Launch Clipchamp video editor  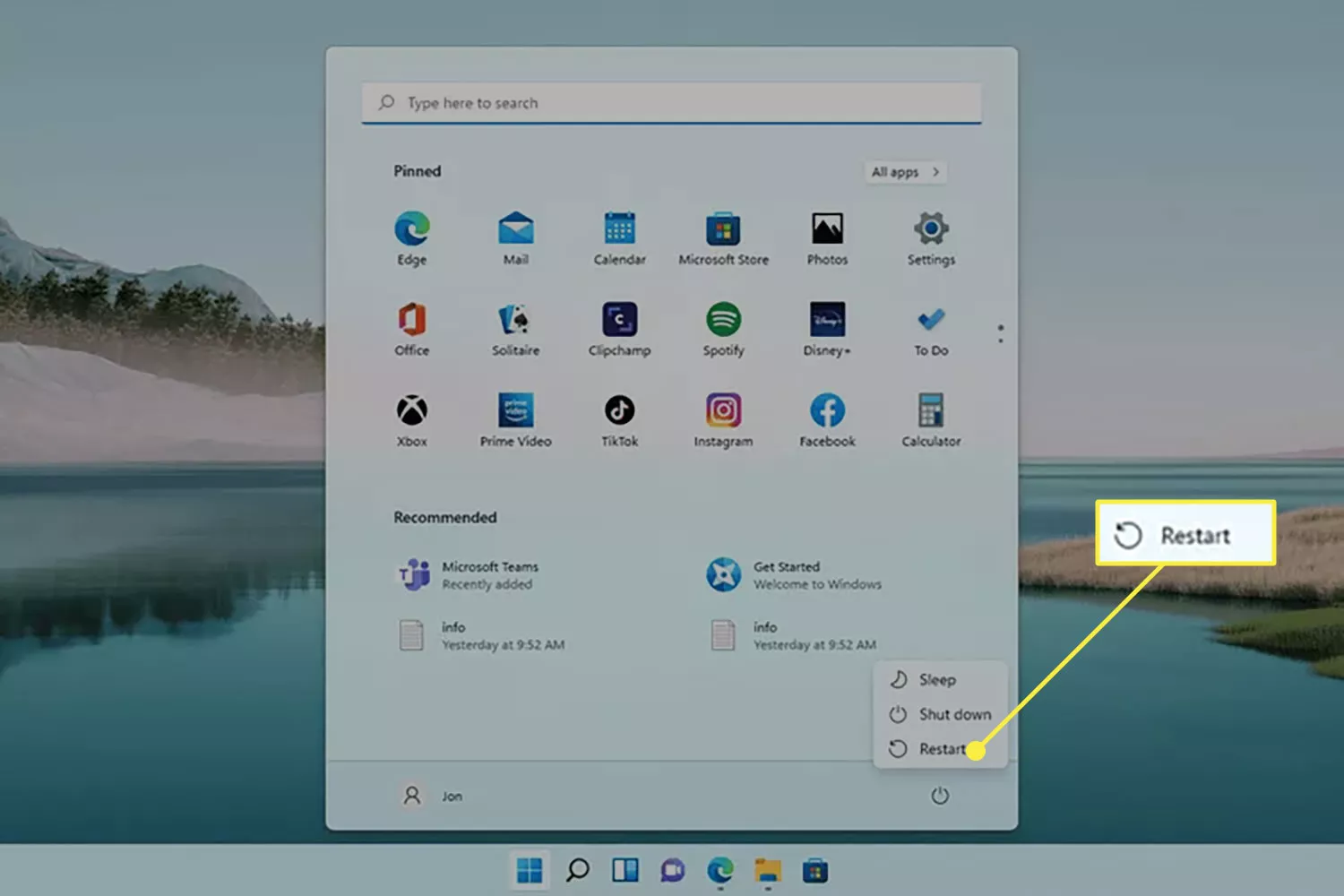coord(619,330)
